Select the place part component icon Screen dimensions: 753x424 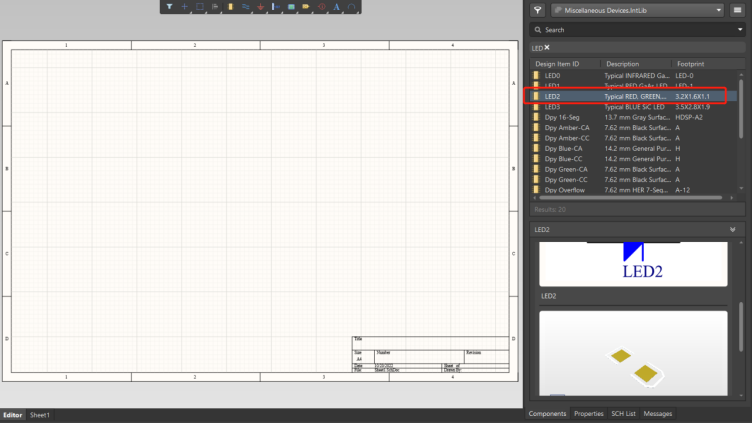click(231, 7)
